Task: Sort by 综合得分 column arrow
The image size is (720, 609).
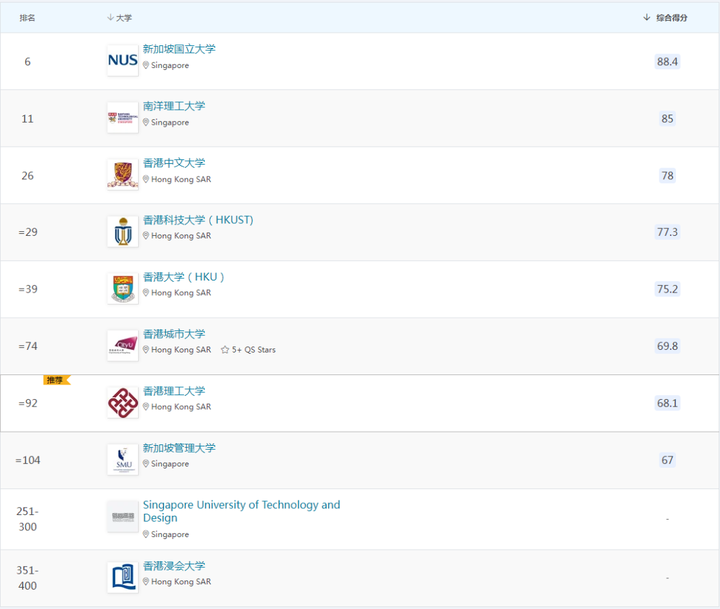Action: coord(647,17)
